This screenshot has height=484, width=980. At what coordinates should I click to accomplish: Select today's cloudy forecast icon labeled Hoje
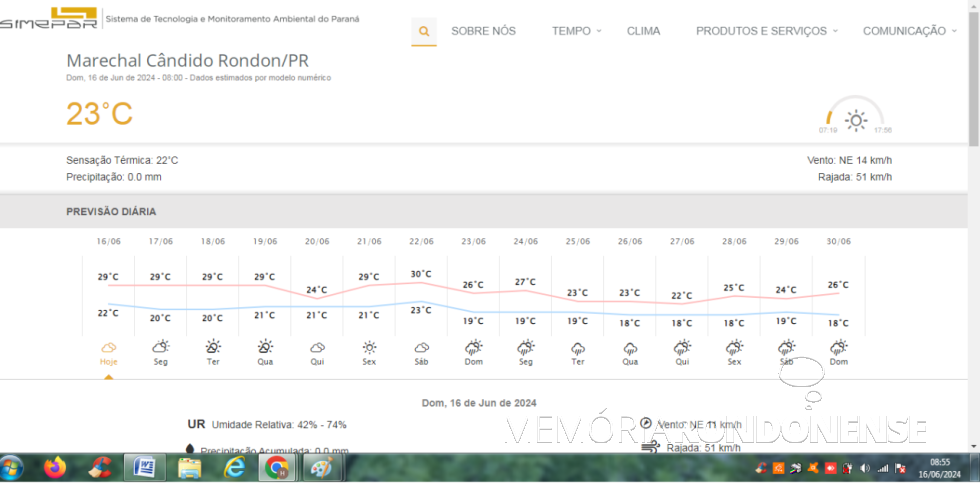(x=108, y=347)
